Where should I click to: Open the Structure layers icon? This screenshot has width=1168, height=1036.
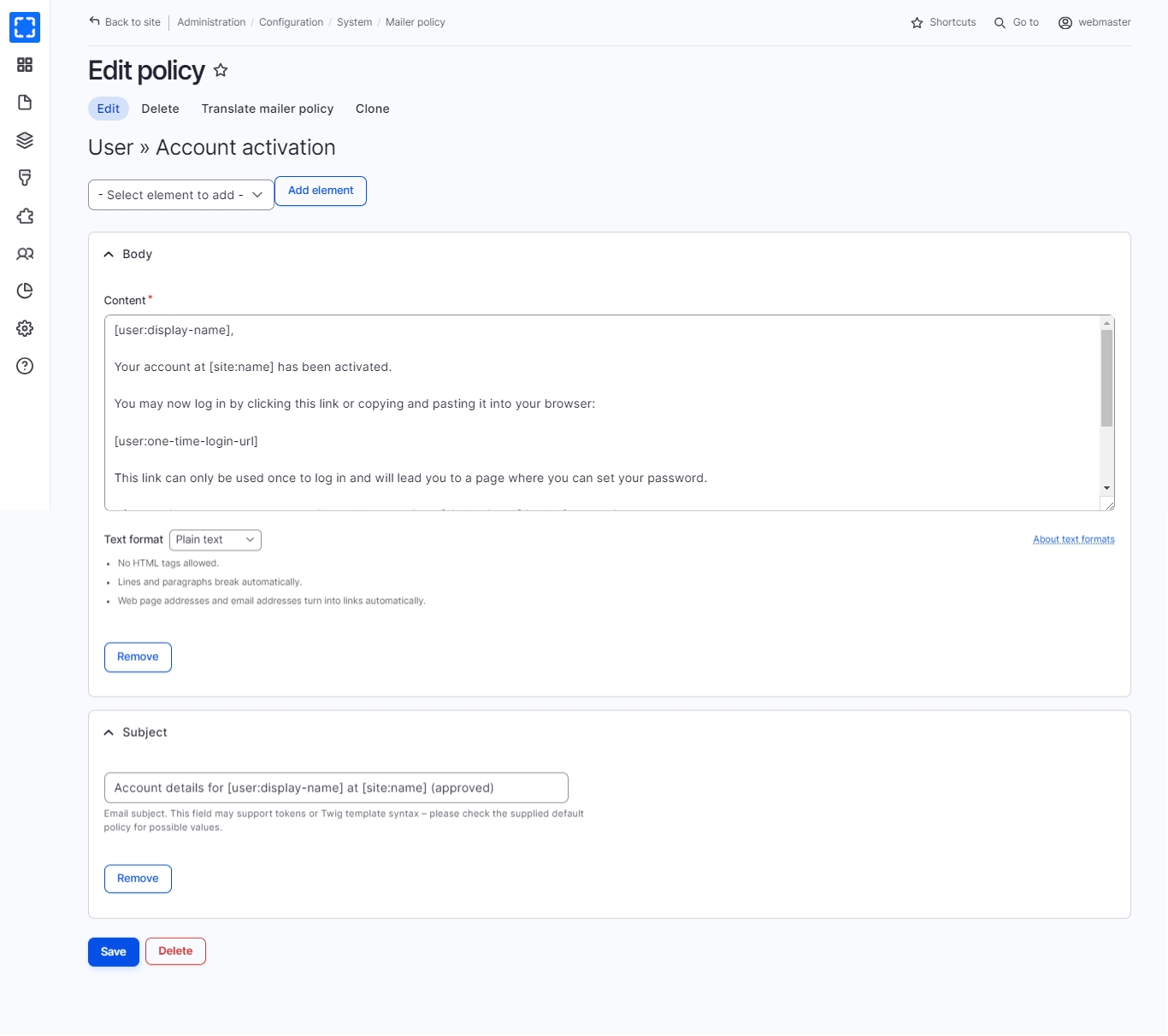tap(25, 140)
